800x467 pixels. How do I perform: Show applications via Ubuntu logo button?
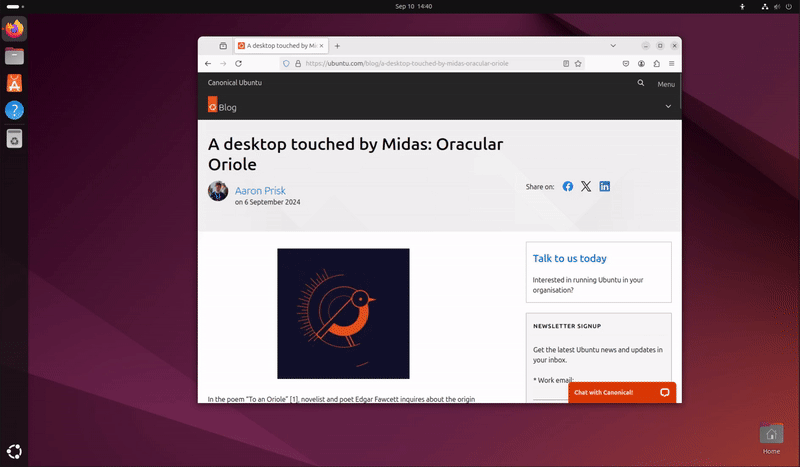14,451
